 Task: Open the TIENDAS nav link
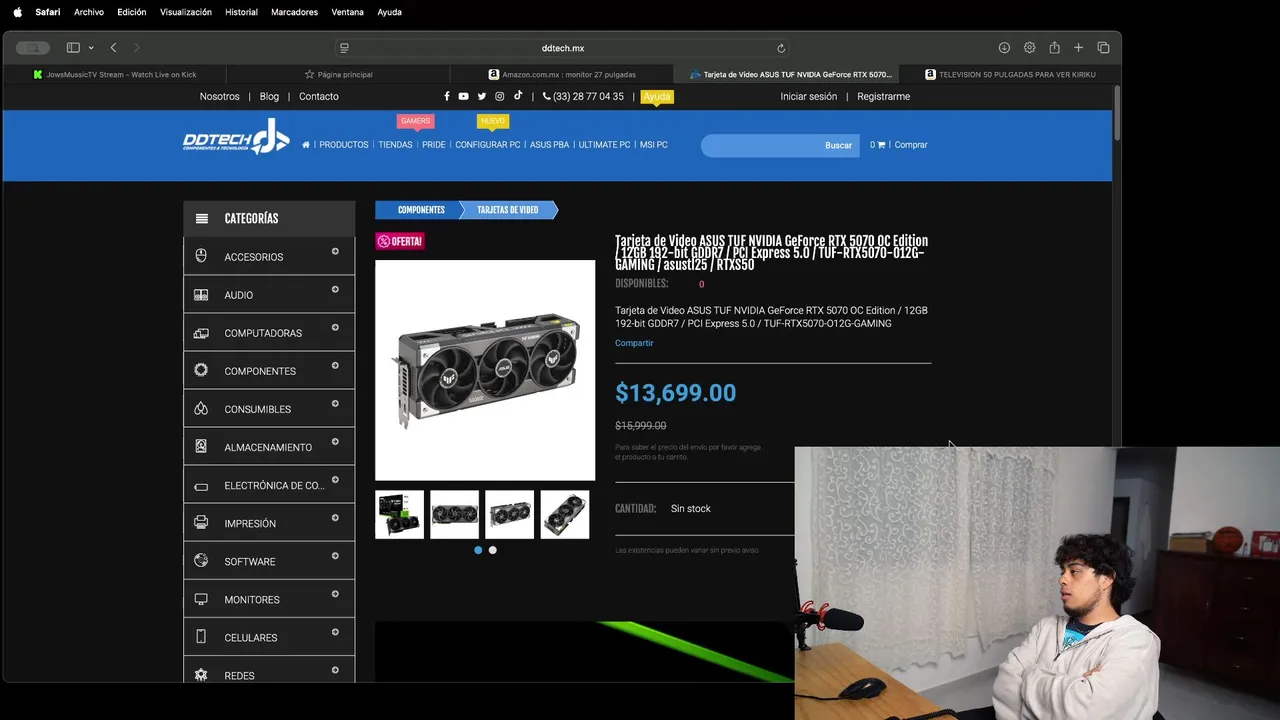395,145
